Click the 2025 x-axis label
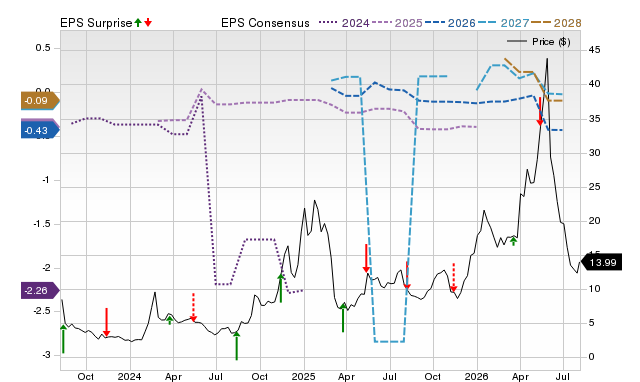Viewport: 640px width, 382px height. tap(304, 376)
